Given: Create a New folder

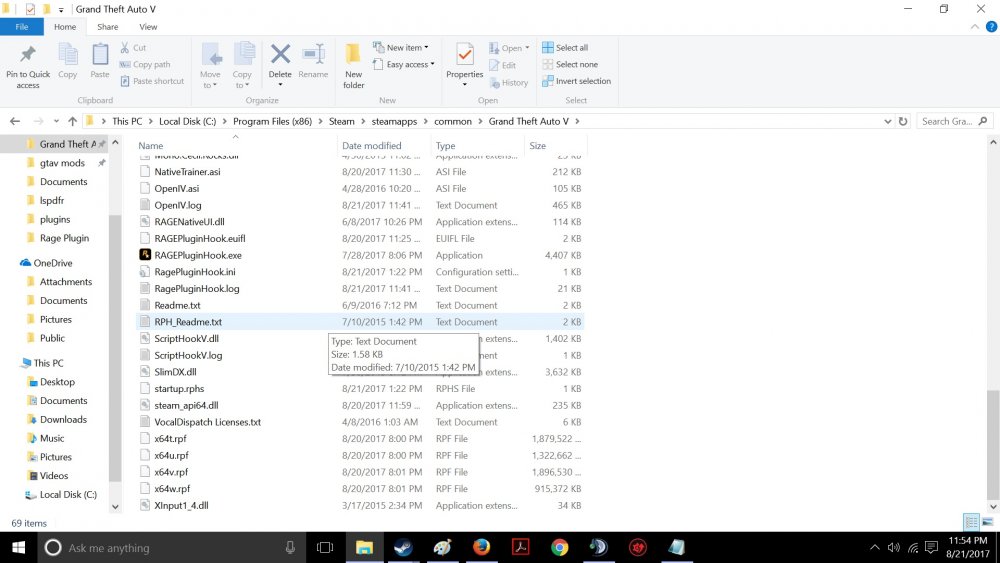Looking at the screenshot, I should click(353, 66).
